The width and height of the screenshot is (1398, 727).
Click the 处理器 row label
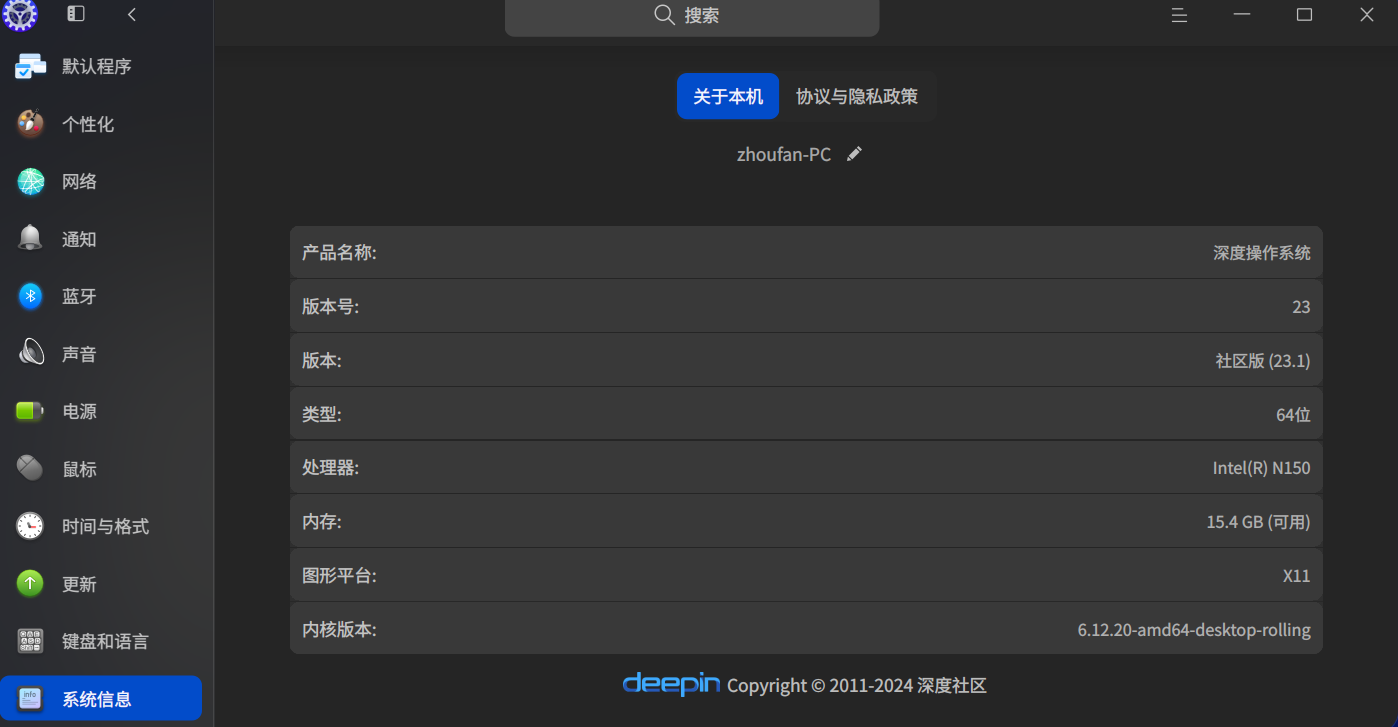click(330, 468)
